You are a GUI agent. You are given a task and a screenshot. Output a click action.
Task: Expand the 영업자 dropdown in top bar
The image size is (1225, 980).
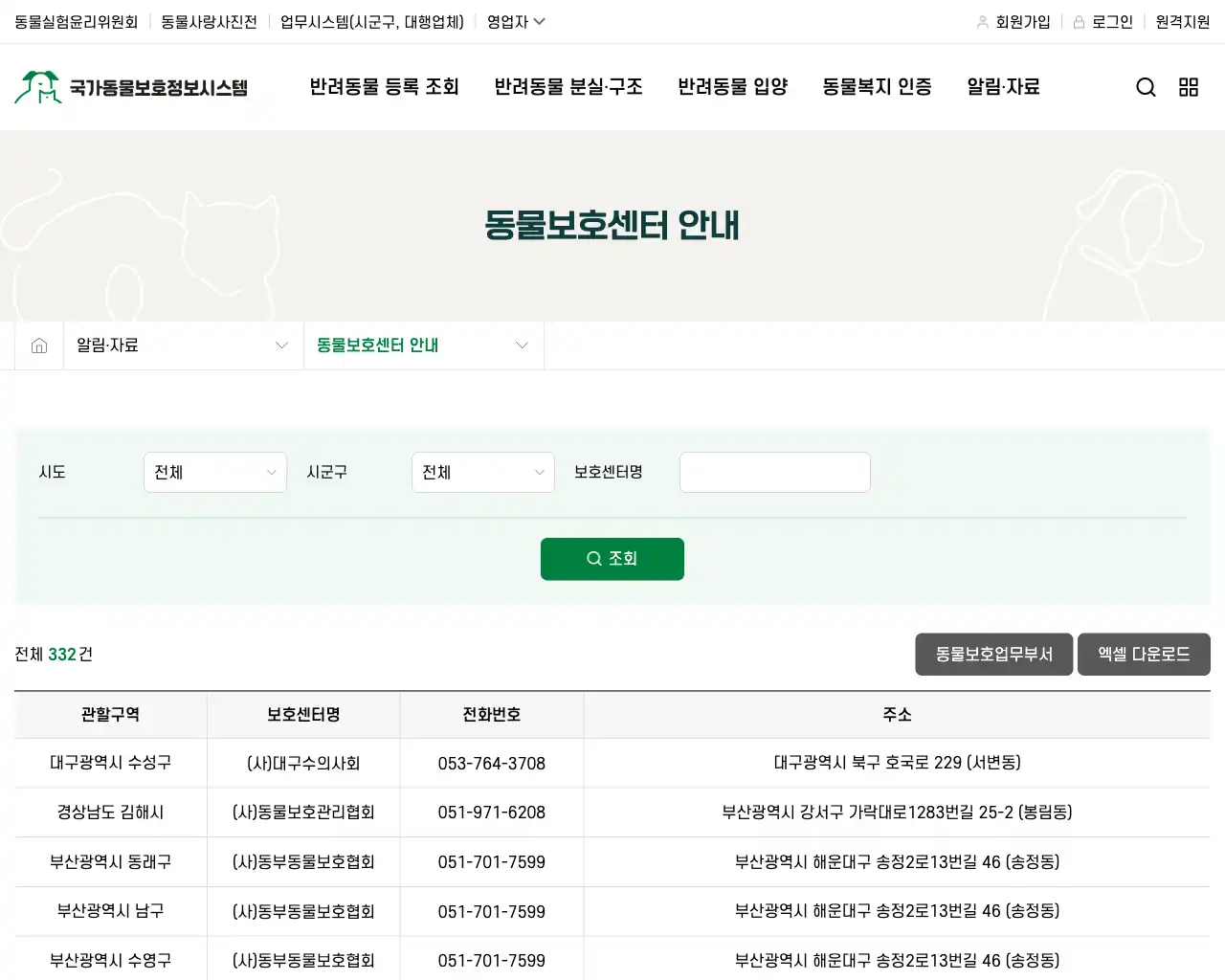(x=516, y=22)
